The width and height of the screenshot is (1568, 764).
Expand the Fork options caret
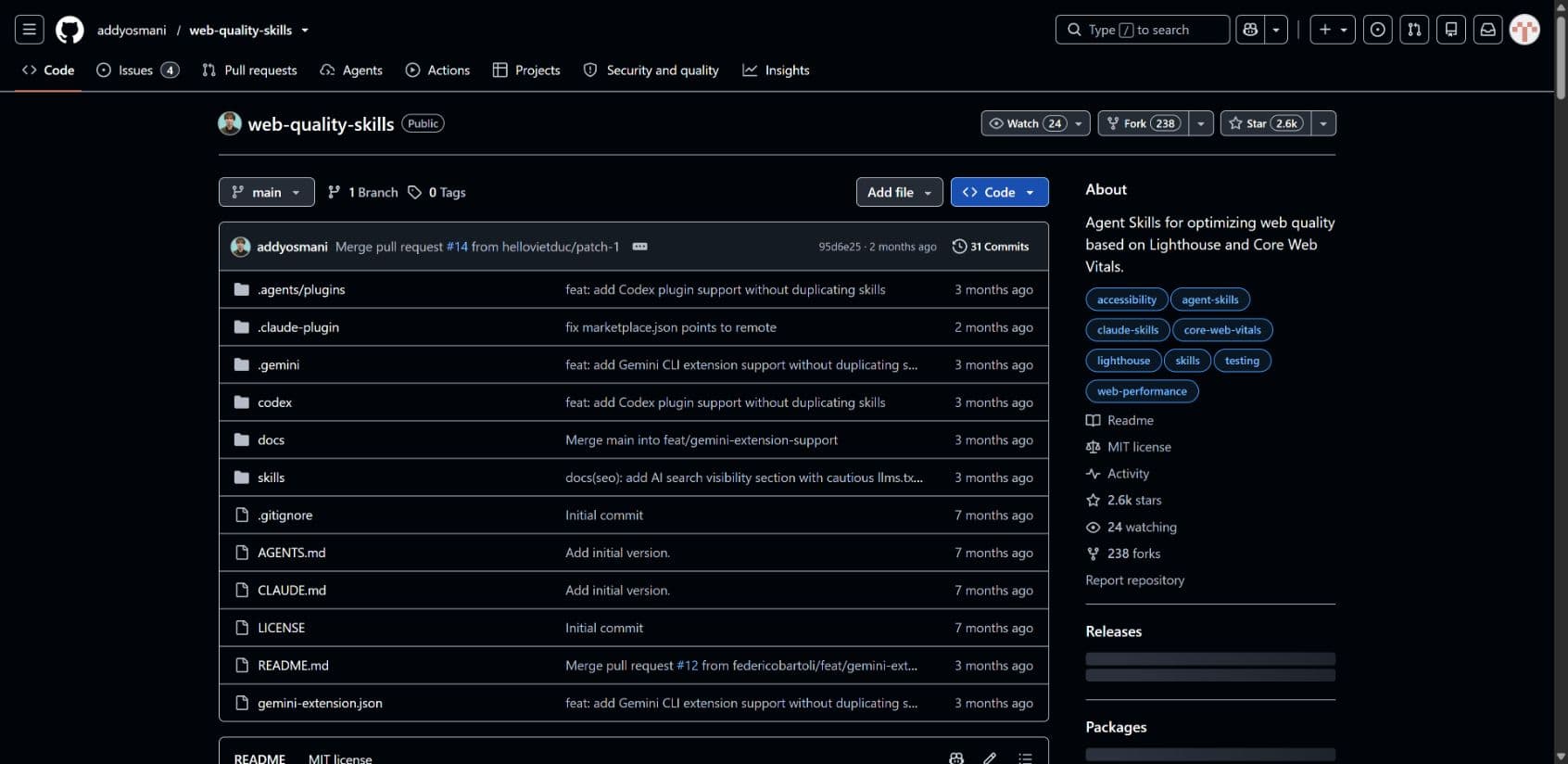point(1201,123)
